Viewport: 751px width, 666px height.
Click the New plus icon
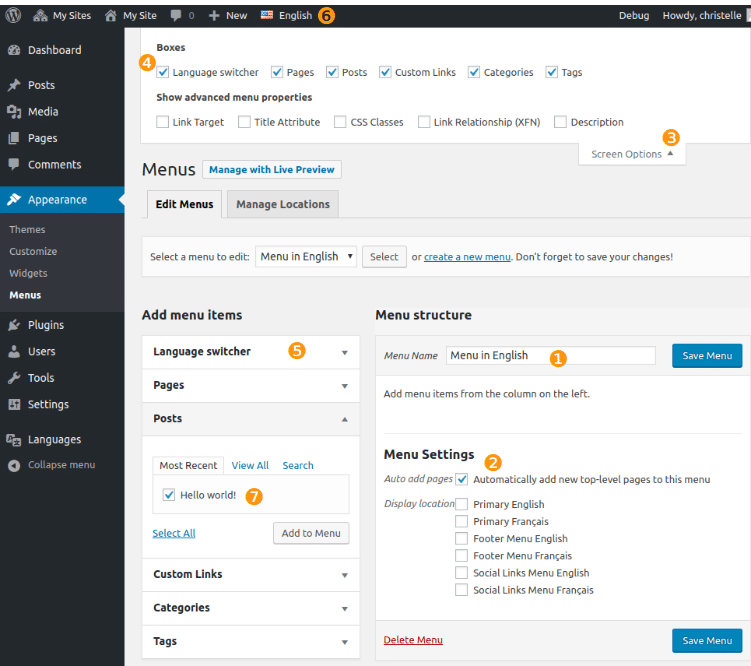tap(214, 15)
